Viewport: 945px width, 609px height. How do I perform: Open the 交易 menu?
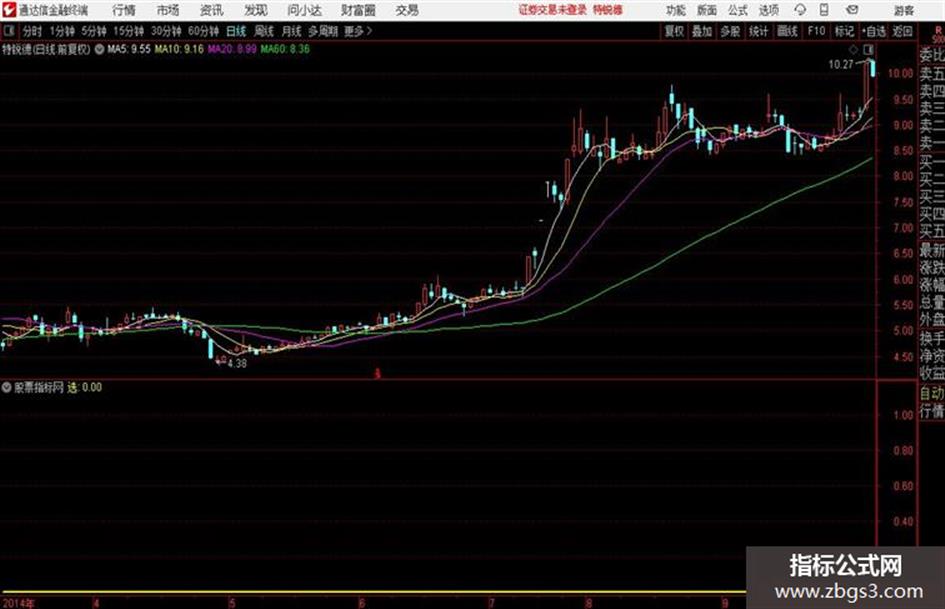407,10
